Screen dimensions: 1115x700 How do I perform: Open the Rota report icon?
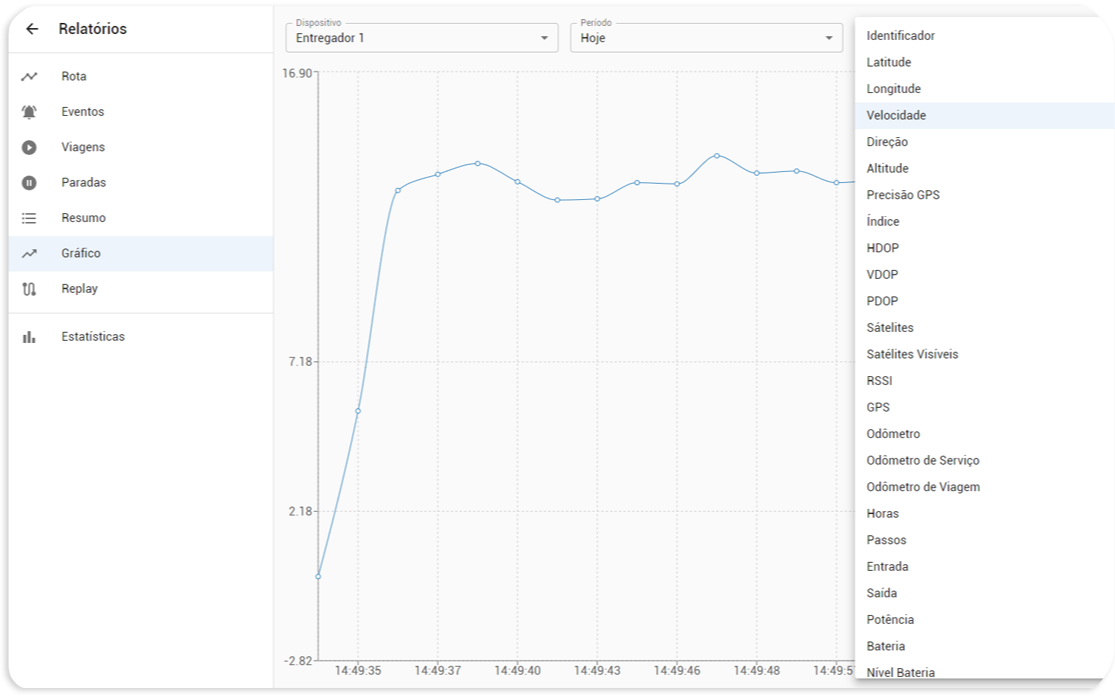point(29,77)
